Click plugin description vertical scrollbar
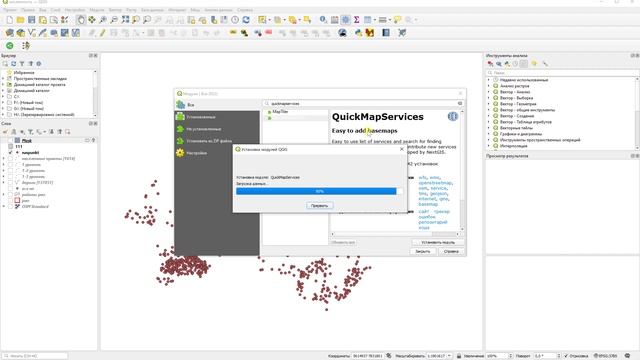 (462, 169)
